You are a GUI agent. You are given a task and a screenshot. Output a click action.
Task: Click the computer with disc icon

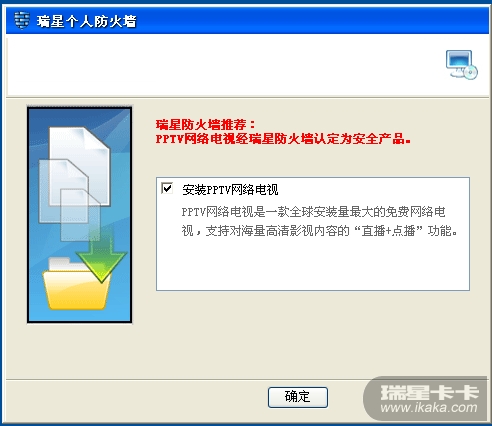(462, 65)
